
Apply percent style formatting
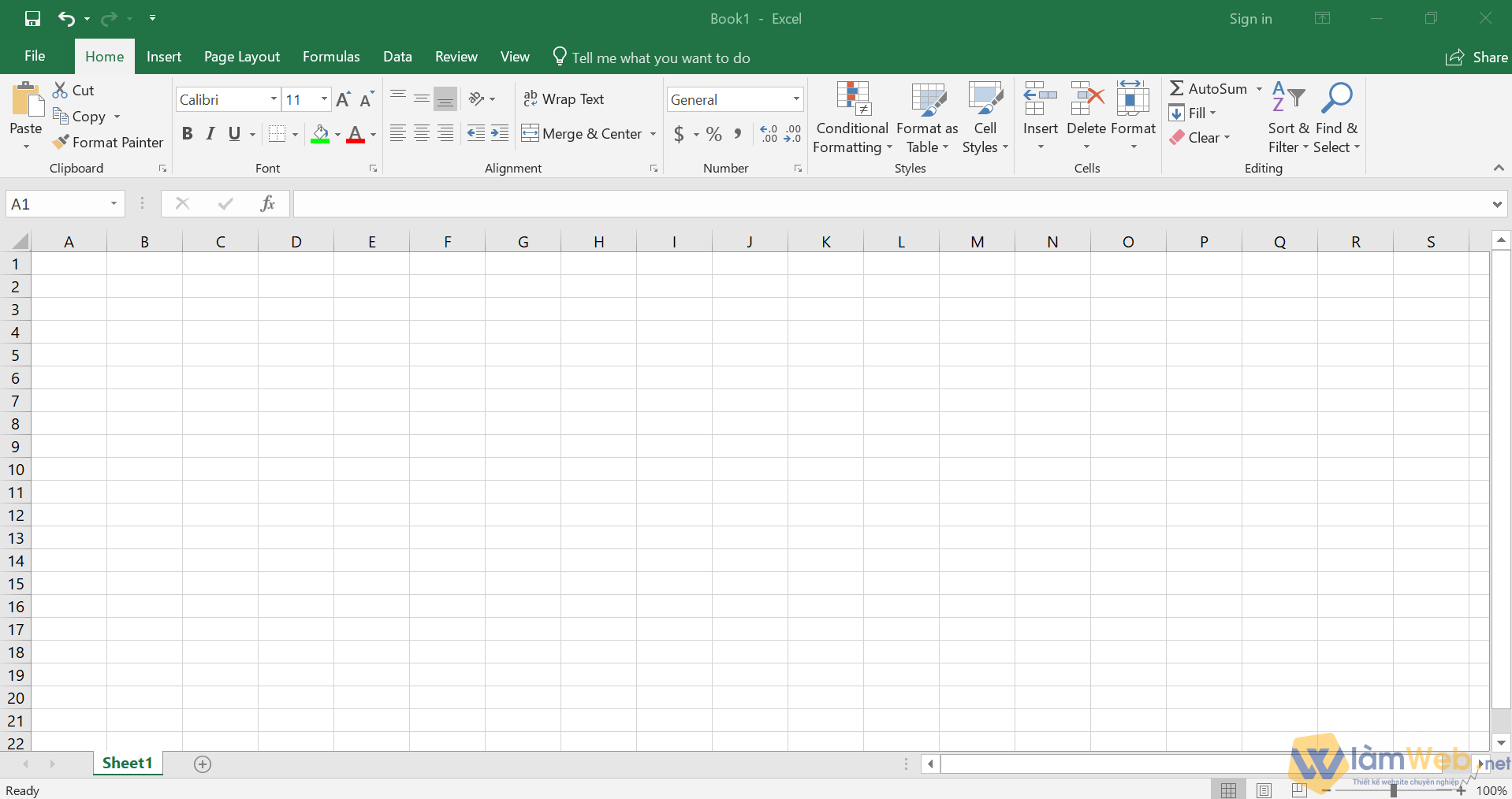pyautogui.click(x=714, y=134)
